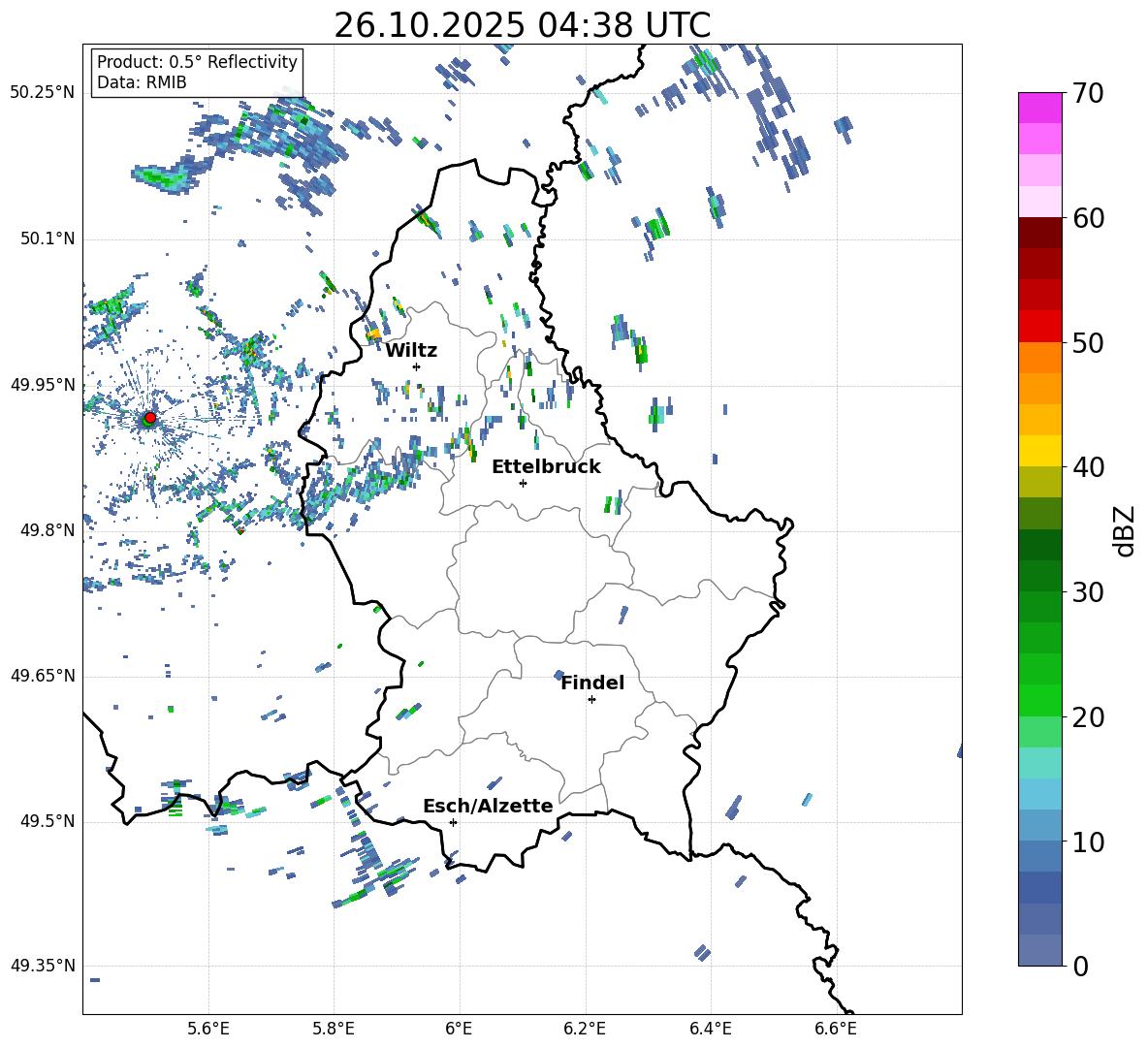Image resolution: width=1148 pixels, height=1048 pixels.
Task: Pick the bright red colorbar swatch above 50
Action: [1040, 326]
